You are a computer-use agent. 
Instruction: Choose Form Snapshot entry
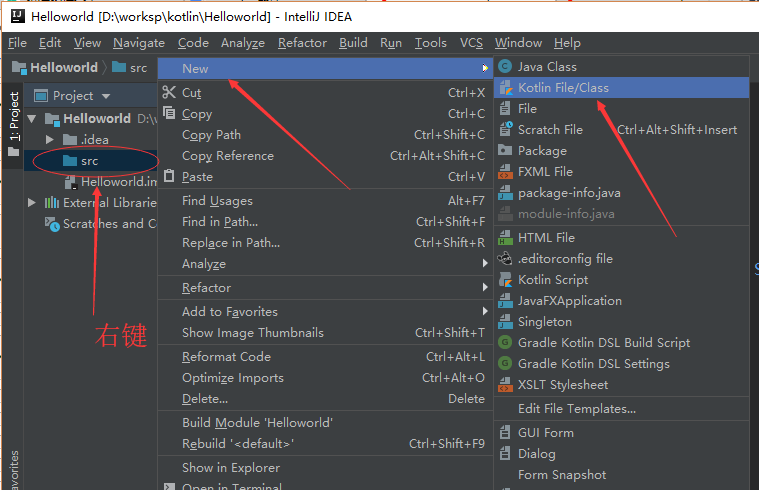point(622,475)
